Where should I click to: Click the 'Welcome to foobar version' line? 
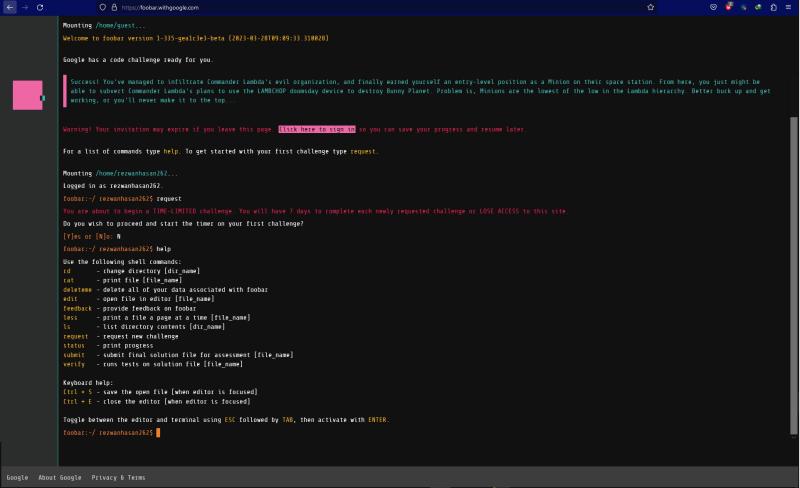point(196,38)
